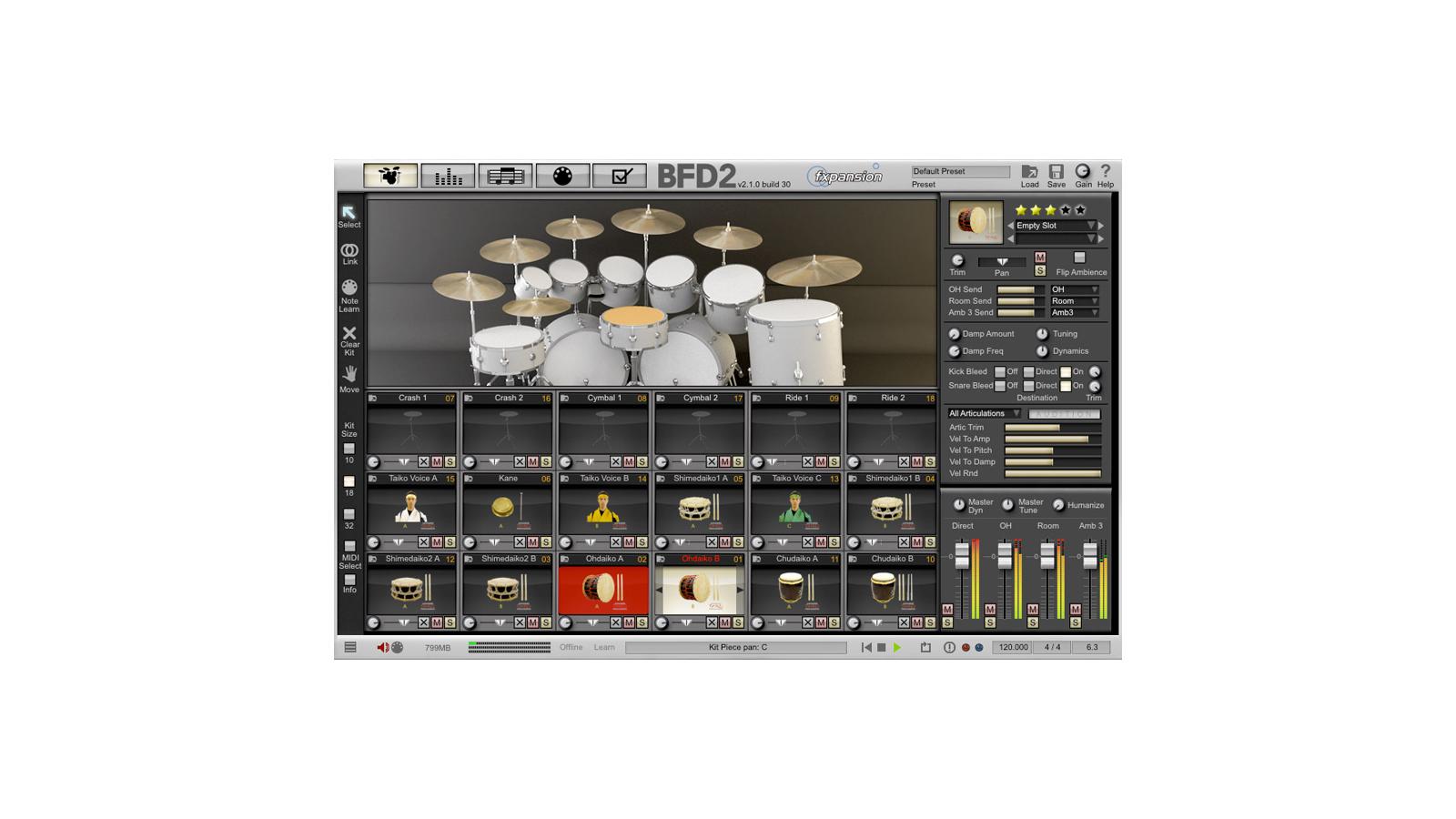
Task: Solo the Shimedaiko2 A slot
Action: point(450,623)
